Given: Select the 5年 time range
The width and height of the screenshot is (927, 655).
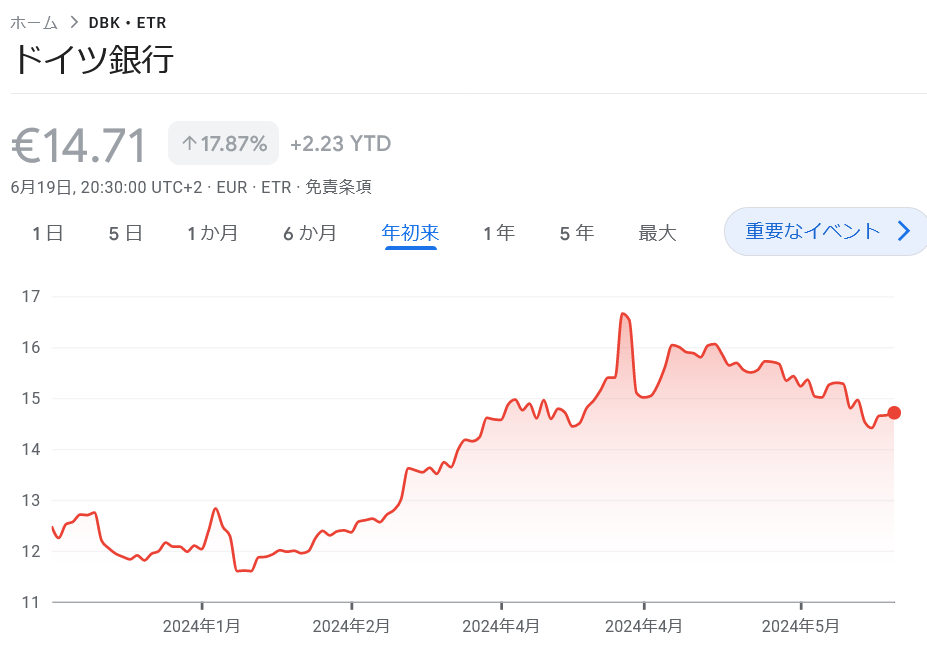Looking at the screenshot, I should 576,231.
